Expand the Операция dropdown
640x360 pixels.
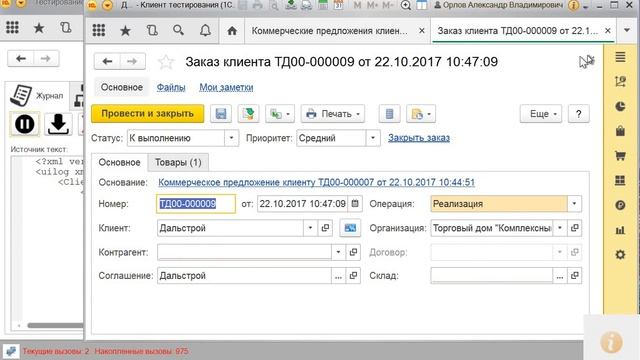point(574,203)
